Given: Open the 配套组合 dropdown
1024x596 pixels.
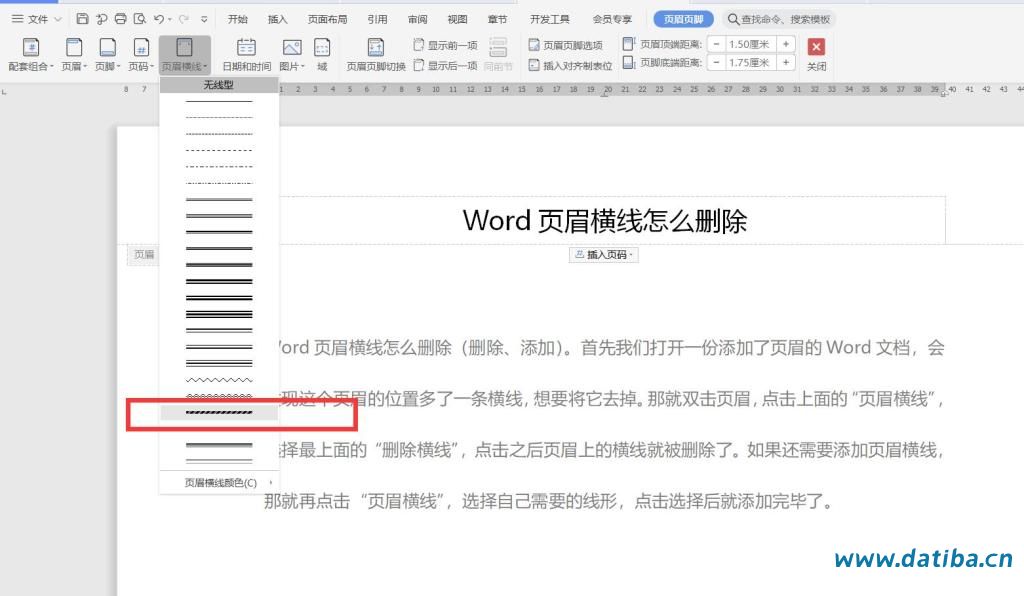Looking at the screenshot, I should [x=31, y=54].
